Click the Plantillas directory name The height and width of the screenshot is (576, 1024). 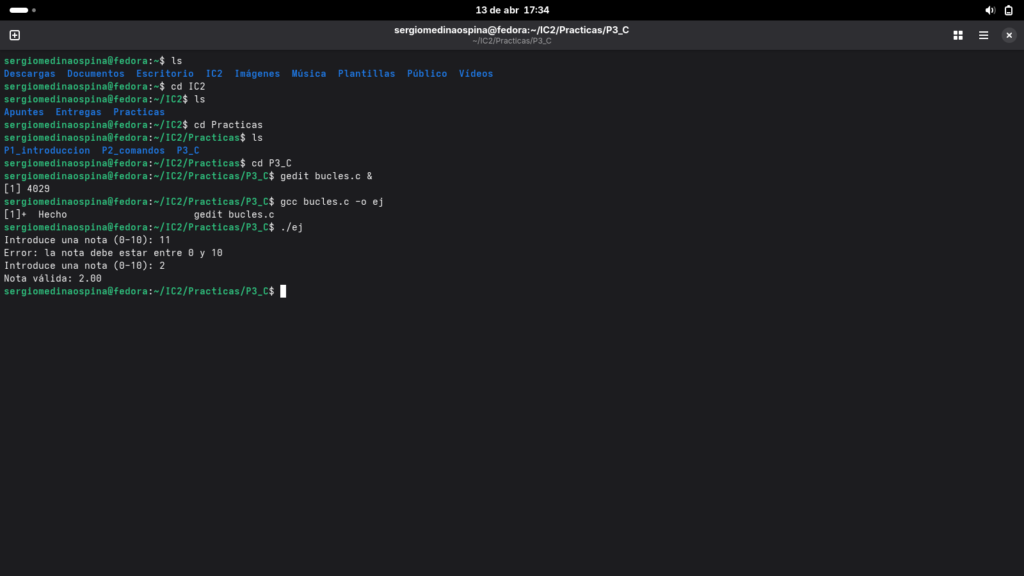(366, 74)
